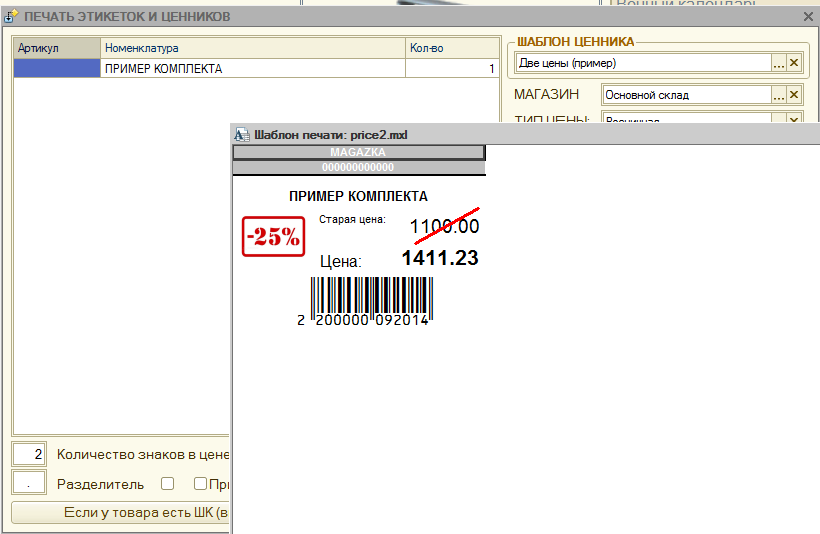Screen dimensions: 820x534
Task: Click the 'Цена:' label in the template
Action: (341, 261)
